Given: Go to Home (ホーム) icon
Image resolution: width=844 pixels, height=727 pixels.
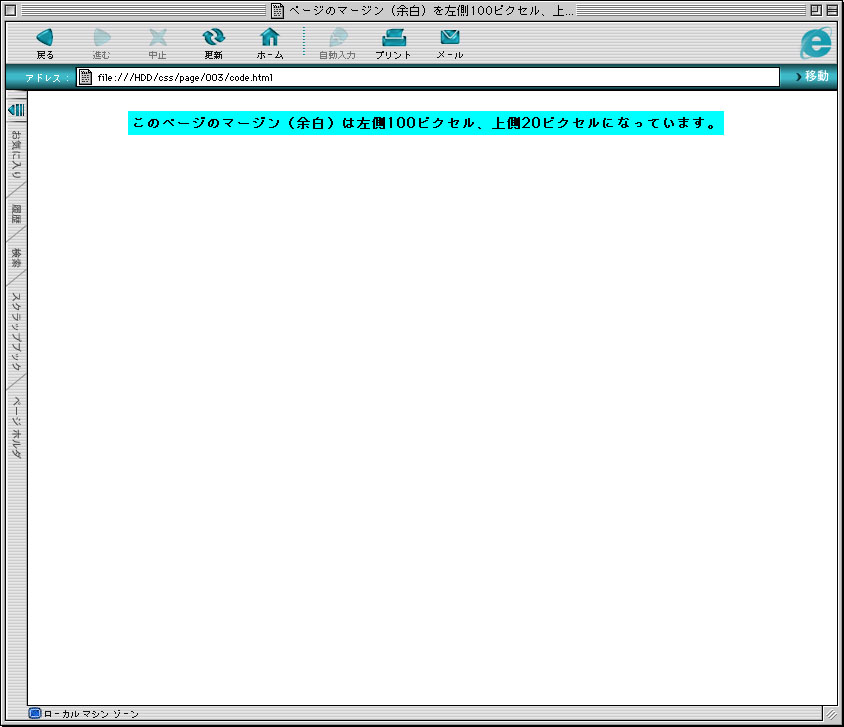Looking at the screenshot, I should pos(270,43).
